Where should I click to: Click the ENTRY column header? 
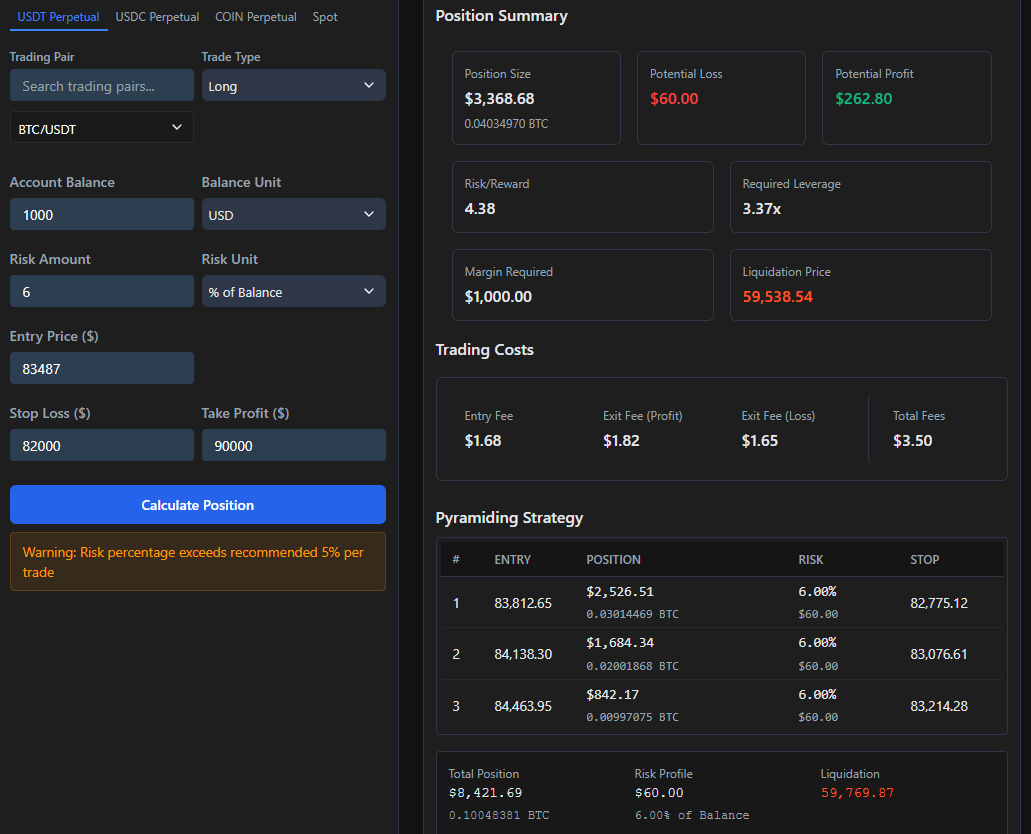[513, 560]
